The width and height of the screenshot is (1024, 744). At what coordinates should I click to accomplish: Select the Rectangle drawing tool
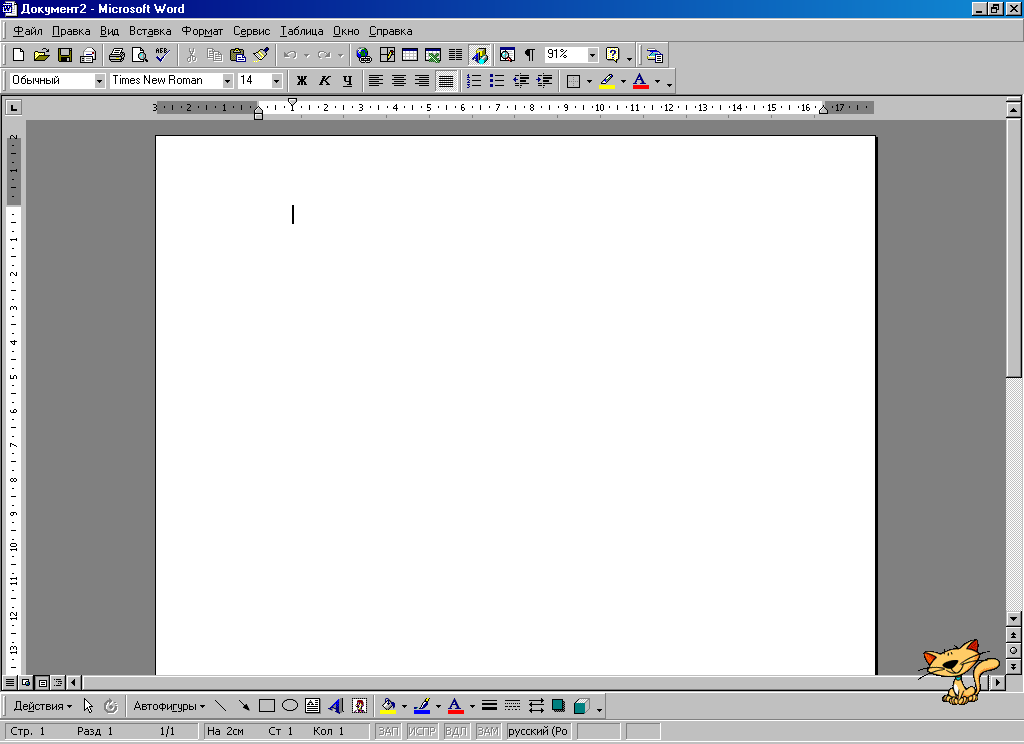pos(266,706)
